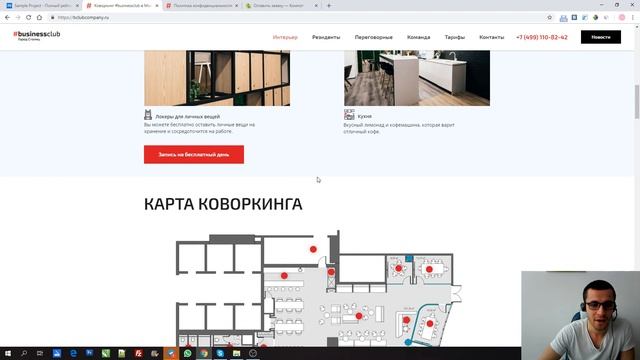This screenshot has height=360, width=640.
Task: Switch to the 'Политика конфиденциальности' tab
Action: (202, 6)
